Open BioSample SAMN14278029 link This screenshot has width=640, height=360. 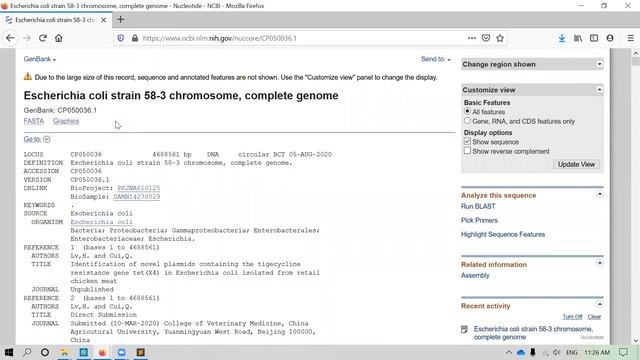tap(137, 197)
